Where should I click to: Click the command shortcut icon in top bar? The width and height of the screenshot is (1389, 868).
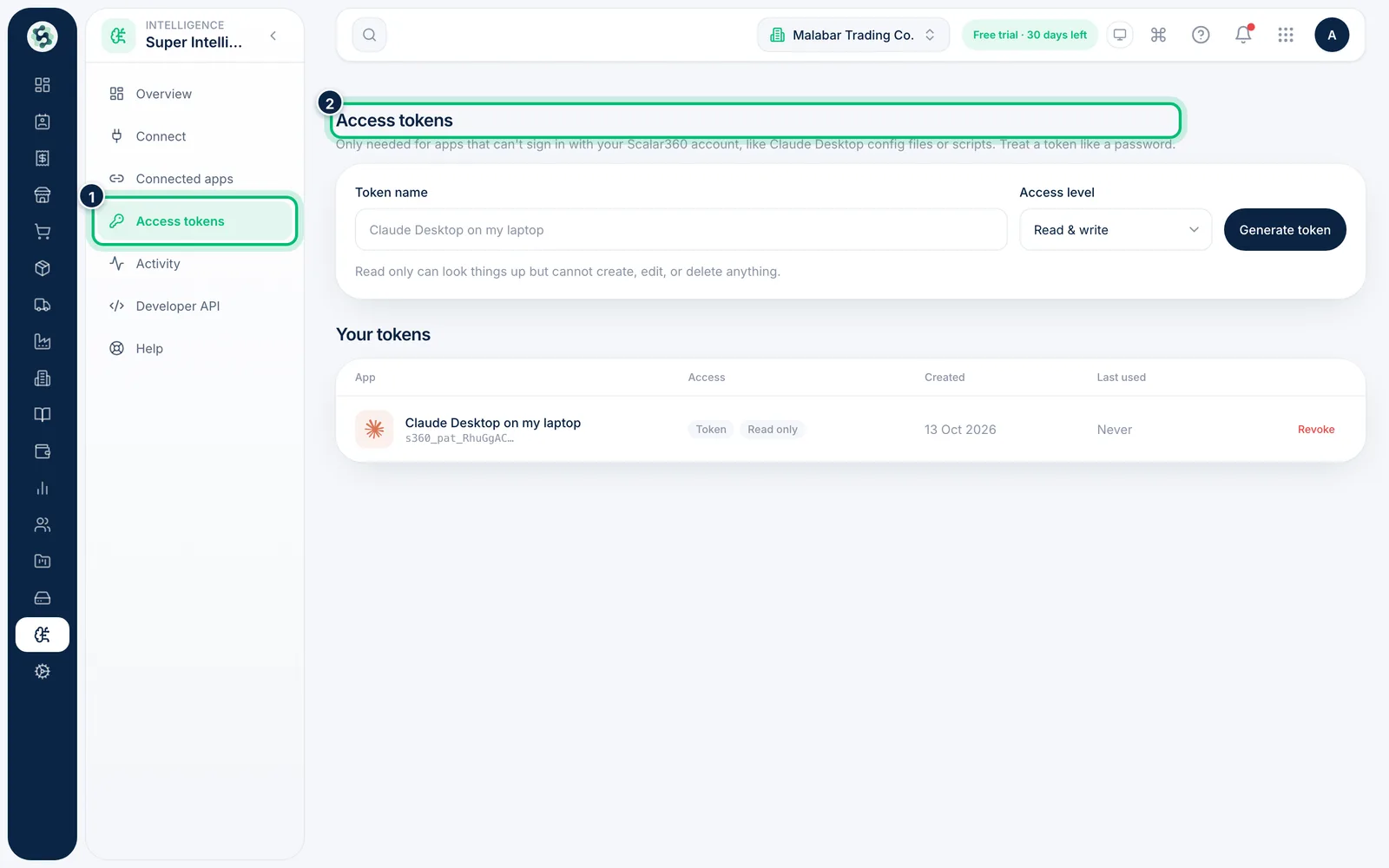[1158, 35]
